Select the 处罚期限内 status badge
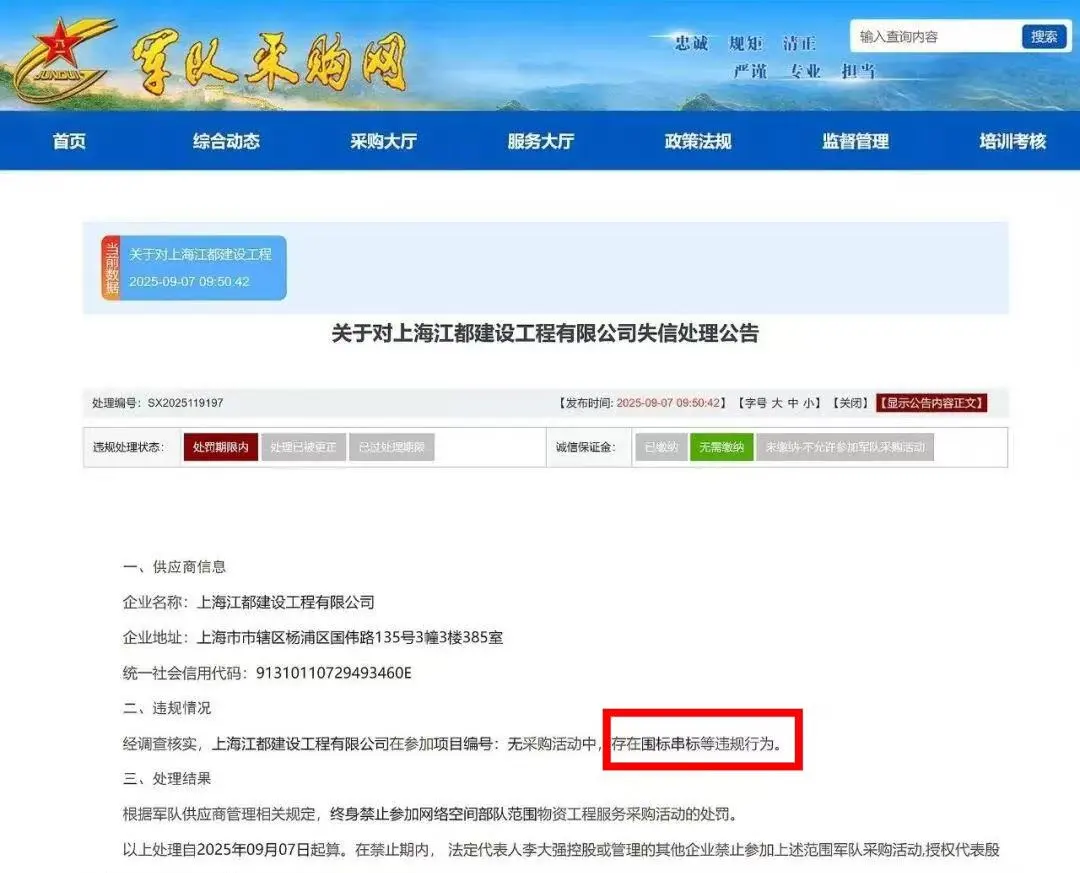Screen dimensions: 1080x873 click(x=219, y=447)
